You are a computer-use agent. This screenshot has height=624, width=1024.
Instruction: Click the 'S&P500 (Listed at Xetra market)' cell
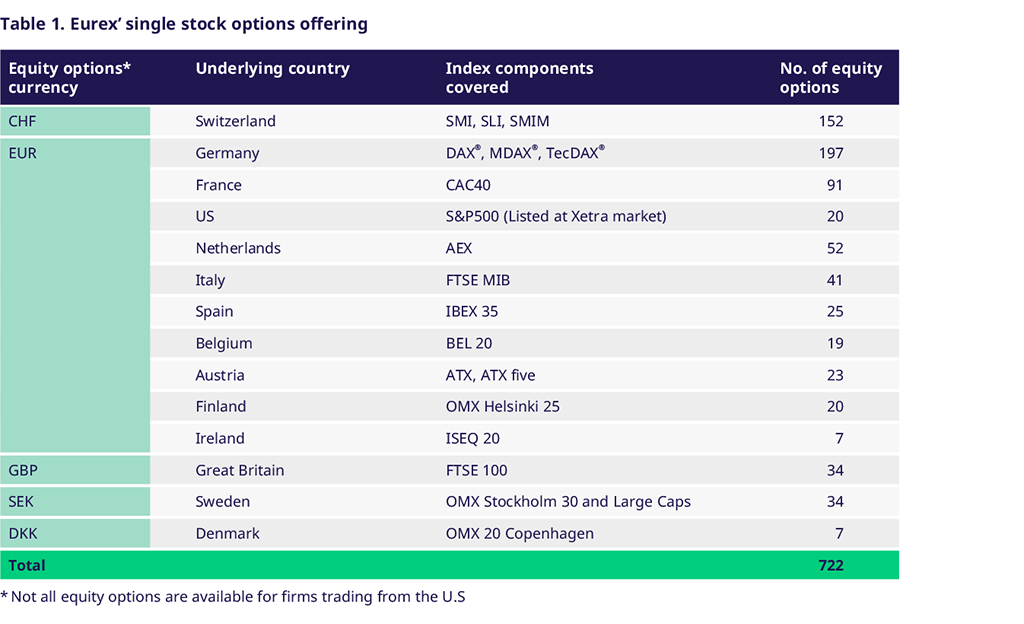pyautogui.click(x=556, y=216)
